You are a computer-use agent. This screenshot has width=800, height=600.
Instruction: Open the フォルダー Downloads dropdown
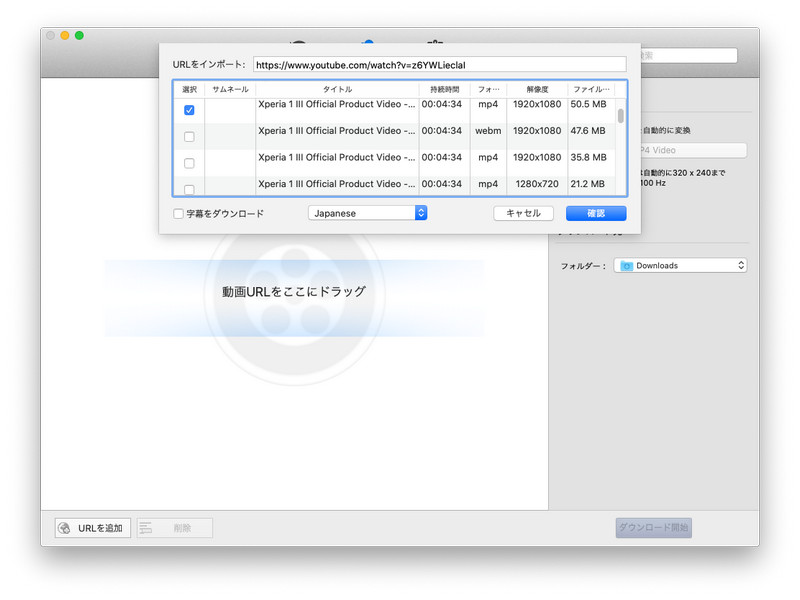tap(680, 266)
